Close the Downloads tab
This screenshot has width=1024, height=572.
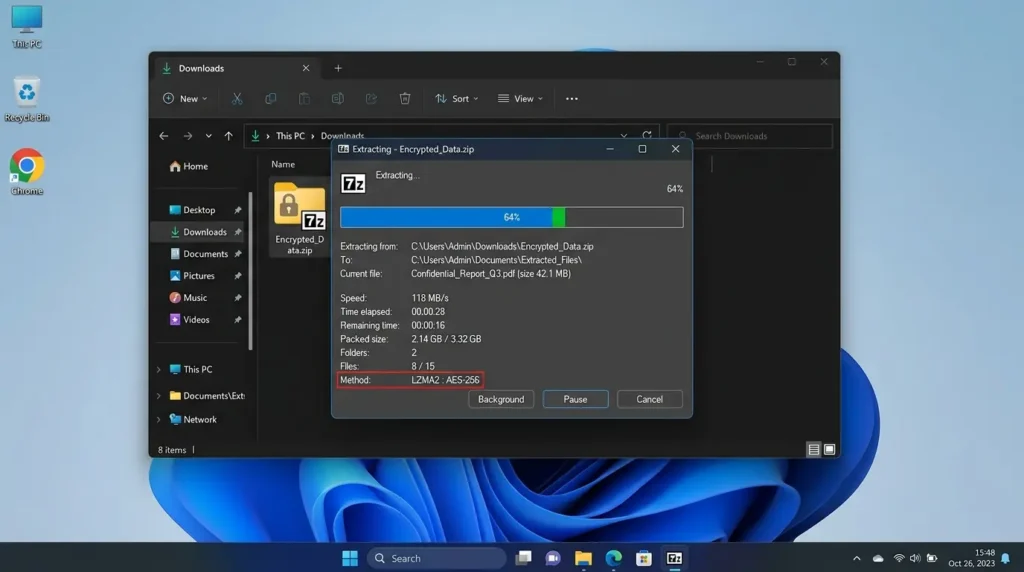point(306,68)
